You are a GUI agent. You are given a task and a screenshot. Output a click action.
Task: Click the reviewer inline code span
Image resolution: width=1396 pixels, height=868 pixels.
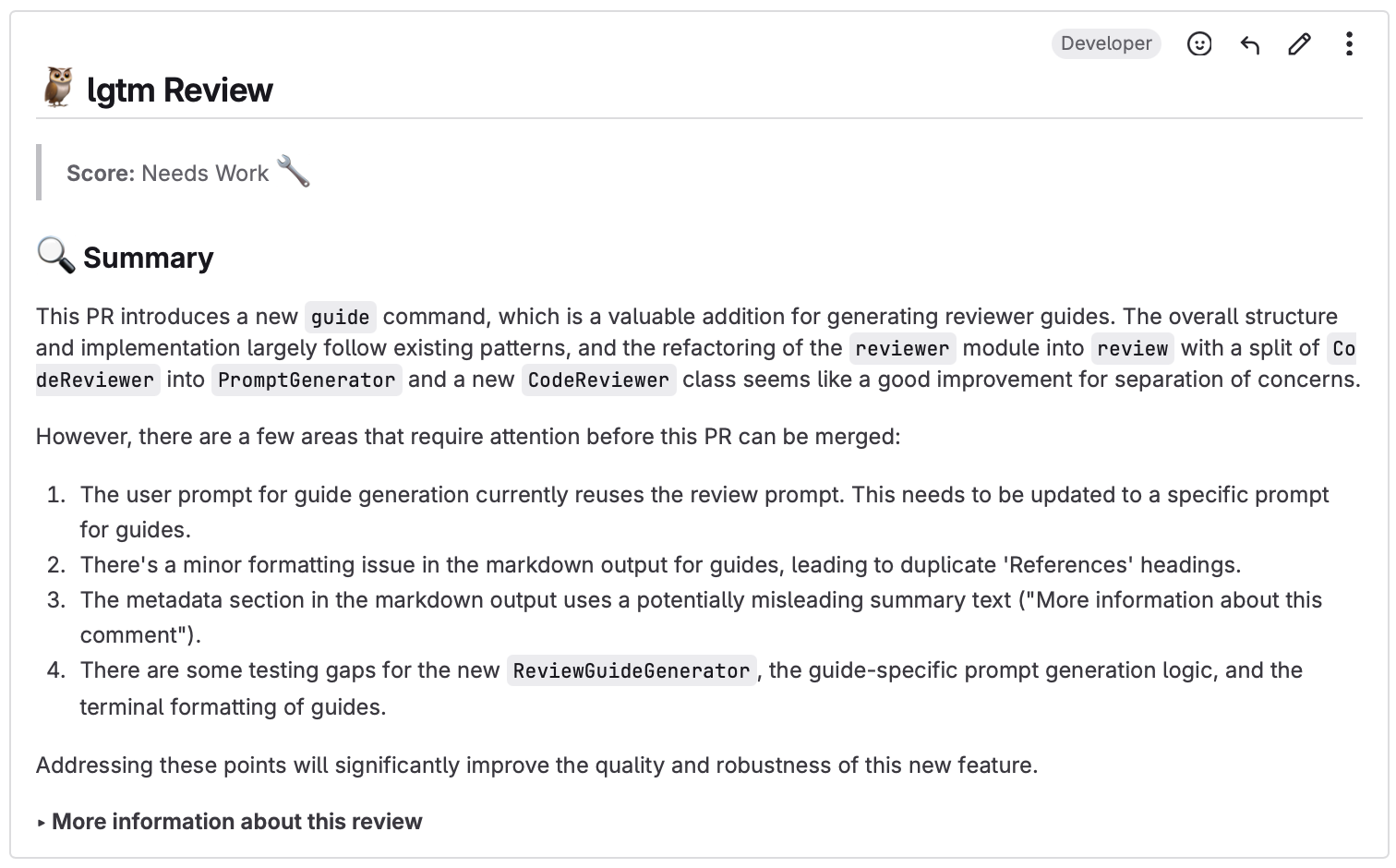(x=901, y=349)
